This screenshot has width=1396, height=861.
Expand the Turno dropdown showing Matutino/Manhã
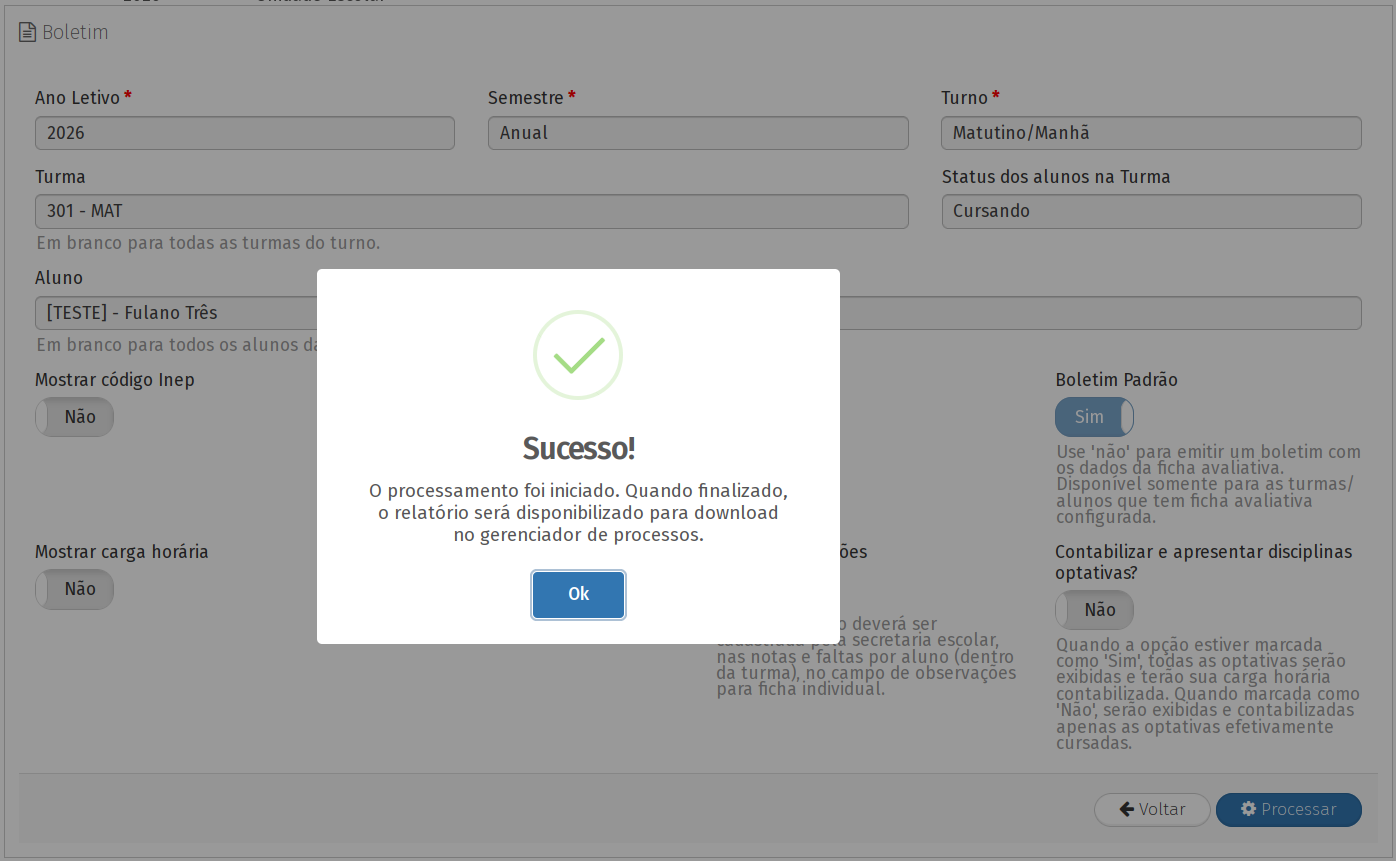click(x=1151, y=133)
